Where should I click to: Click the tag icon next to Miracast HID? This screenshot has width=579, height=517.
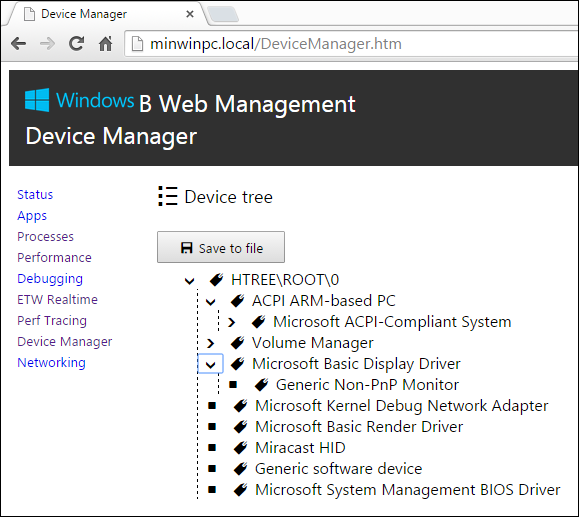tap(241, 448)
